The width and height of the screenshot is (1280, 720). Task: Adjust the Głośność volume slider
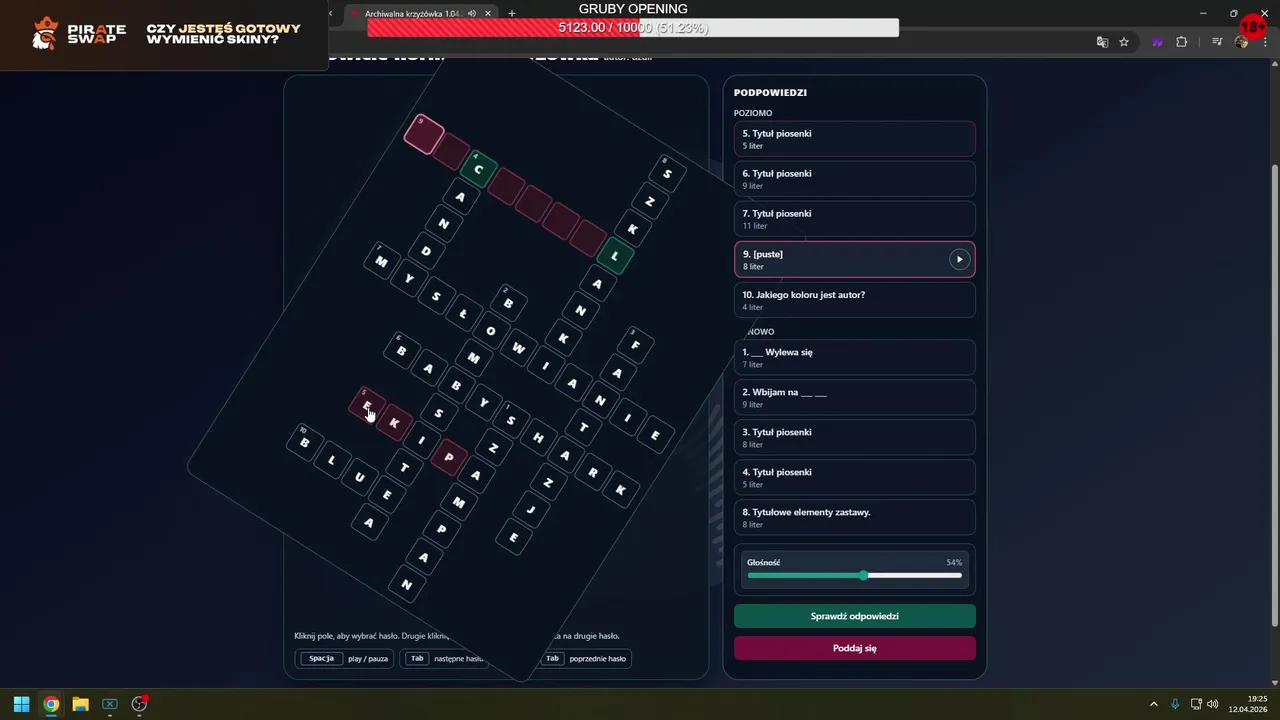(x=854, y=575)
